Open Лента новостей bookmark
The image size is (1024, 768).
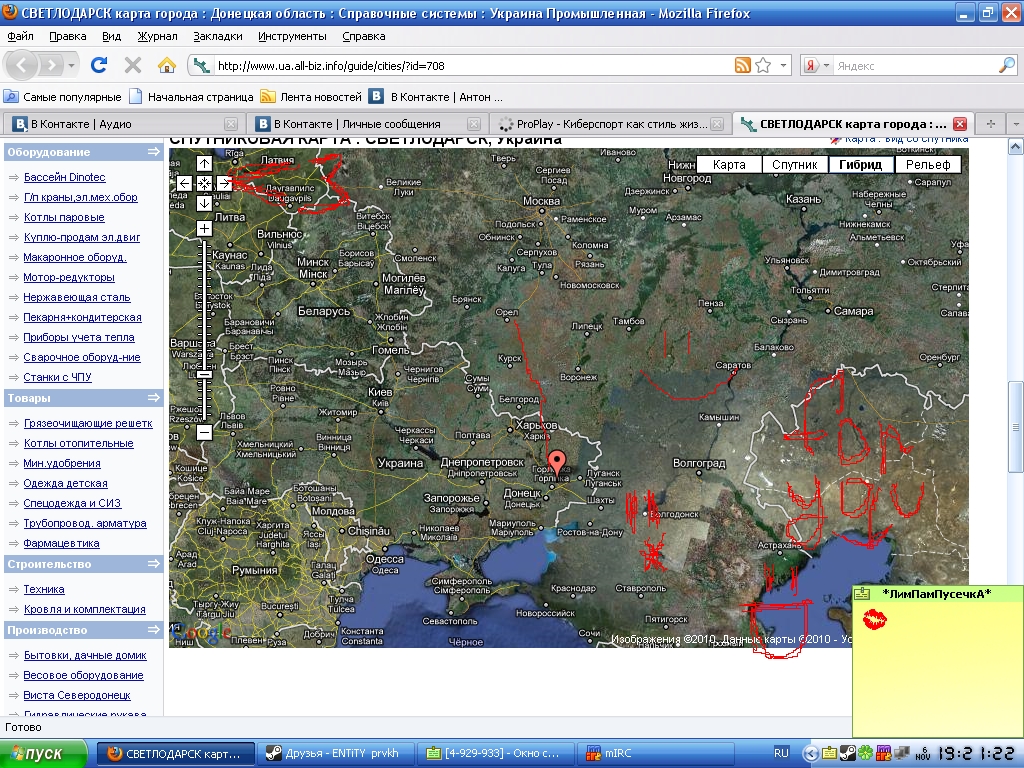click(312, 97)
